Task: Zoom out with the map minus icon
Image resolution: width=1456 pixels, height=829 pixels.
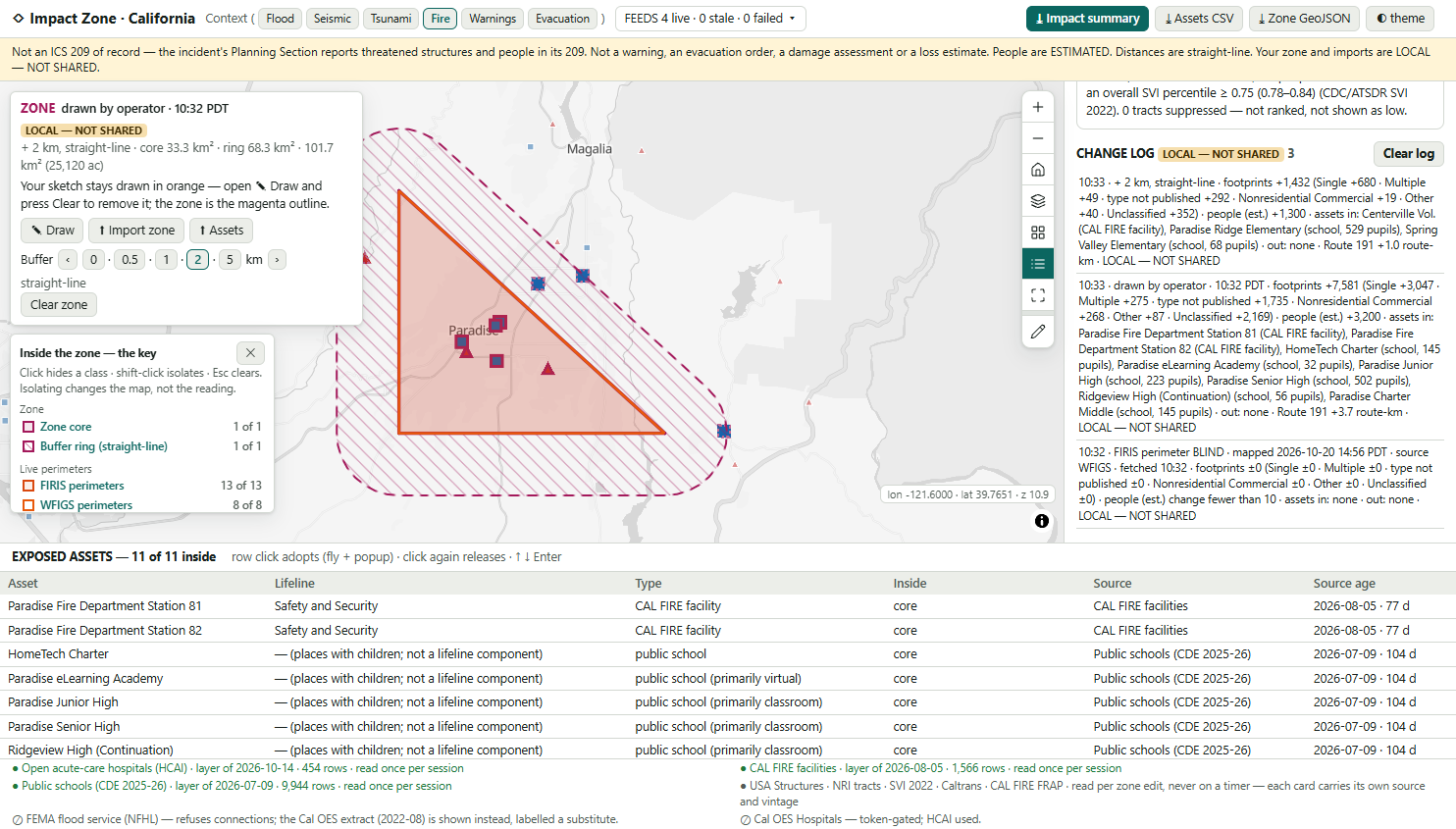Action: tap(1038, 138)
